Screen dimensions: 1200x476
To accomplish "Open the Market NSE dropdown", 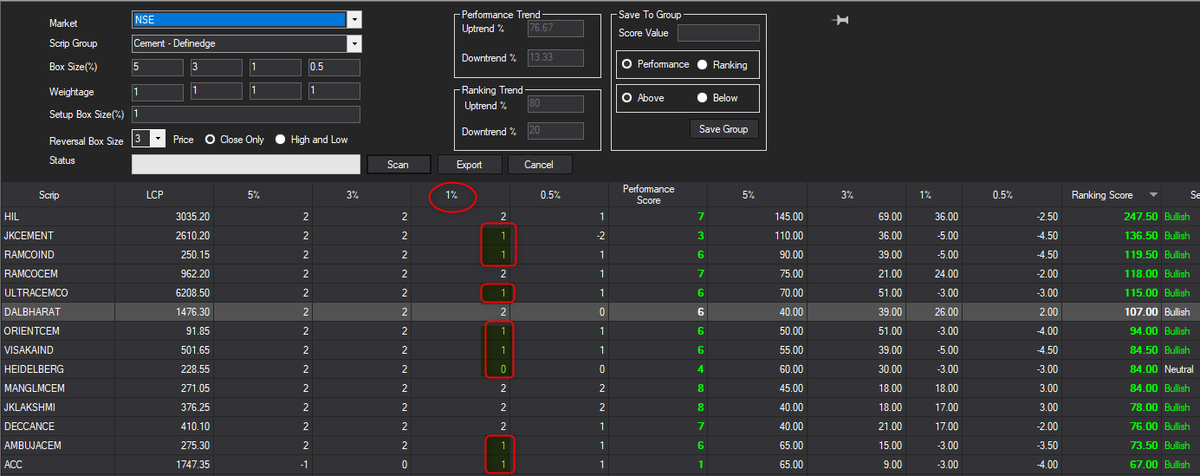I will click(355, 20).
